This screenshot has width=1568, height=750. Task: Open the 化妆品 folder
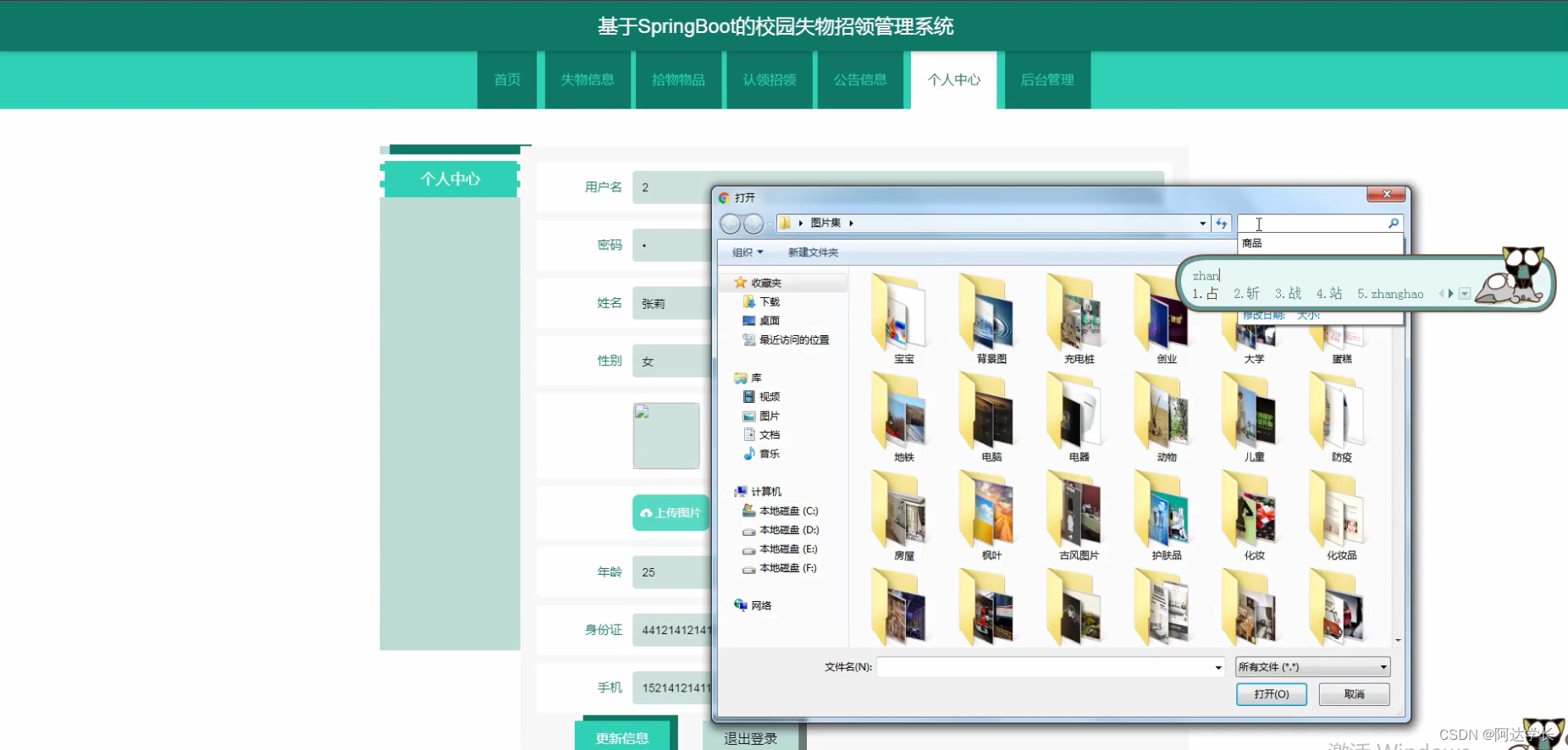tap(1341, 516)
